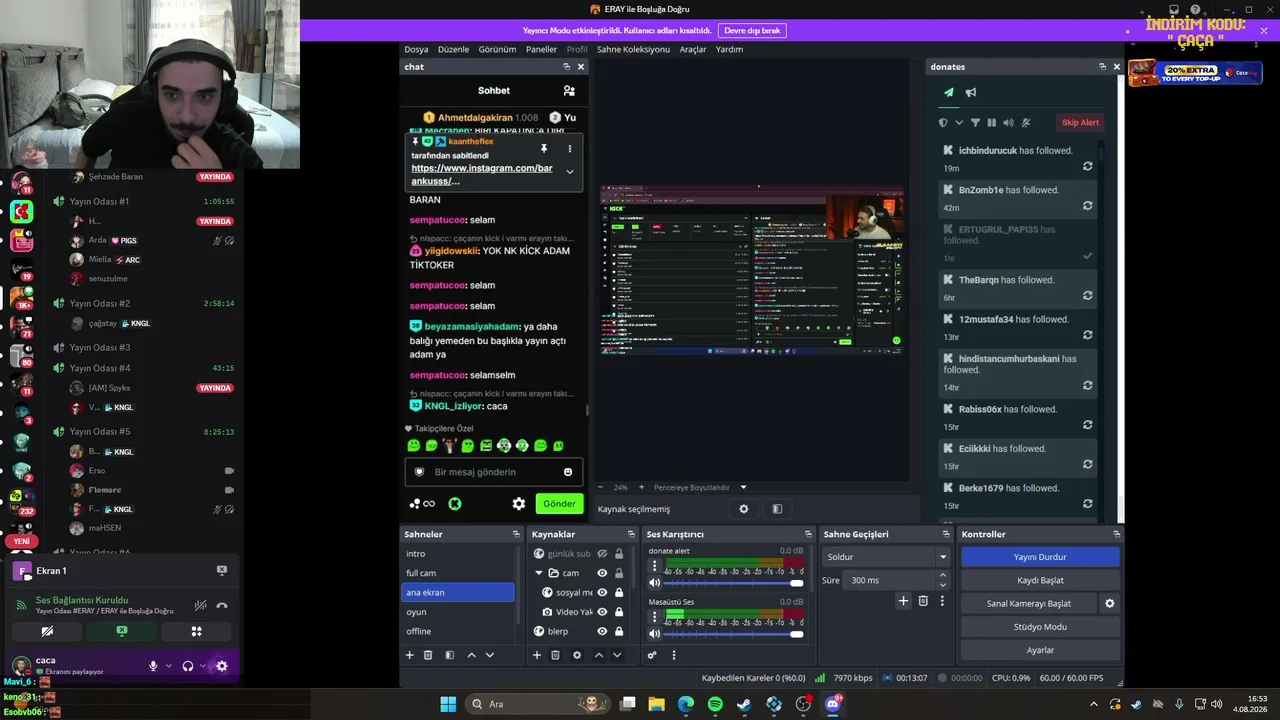Open properties for Kaynak seçilmemiş bar
The width and height of the screenshot is (1280, 720).
(744, 509)
